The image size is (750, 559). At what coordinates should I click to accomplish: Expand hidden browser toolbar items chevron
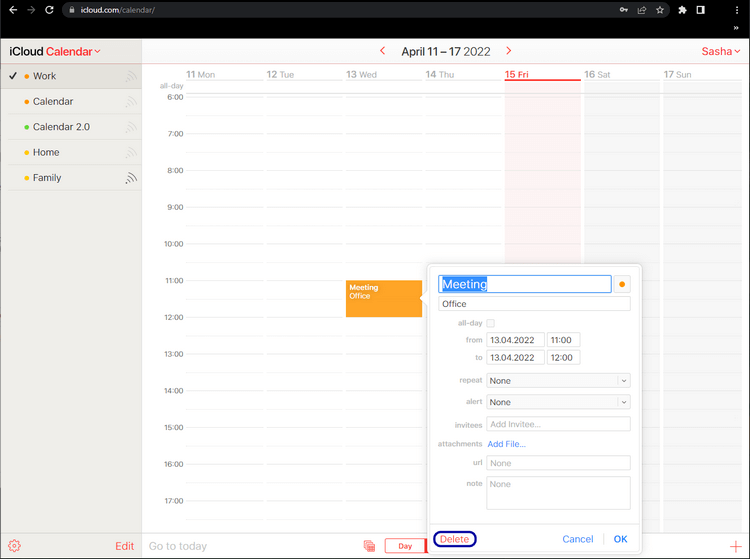pos(736,28)
